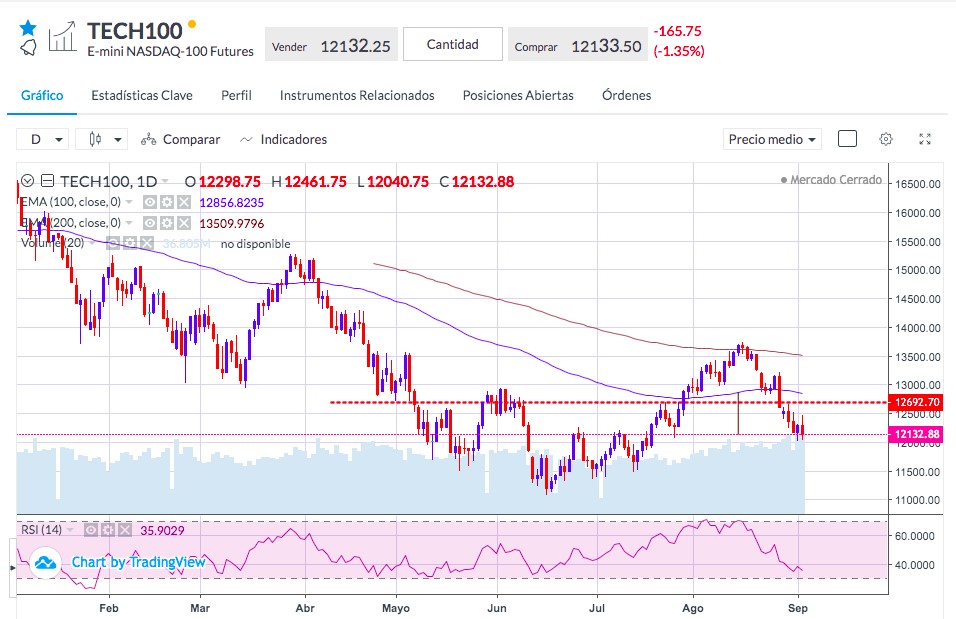The width and height of the screenshot is (956, 619).
Task: Click the Mercado Cerrado status indicator
Action: coord(831,180)
